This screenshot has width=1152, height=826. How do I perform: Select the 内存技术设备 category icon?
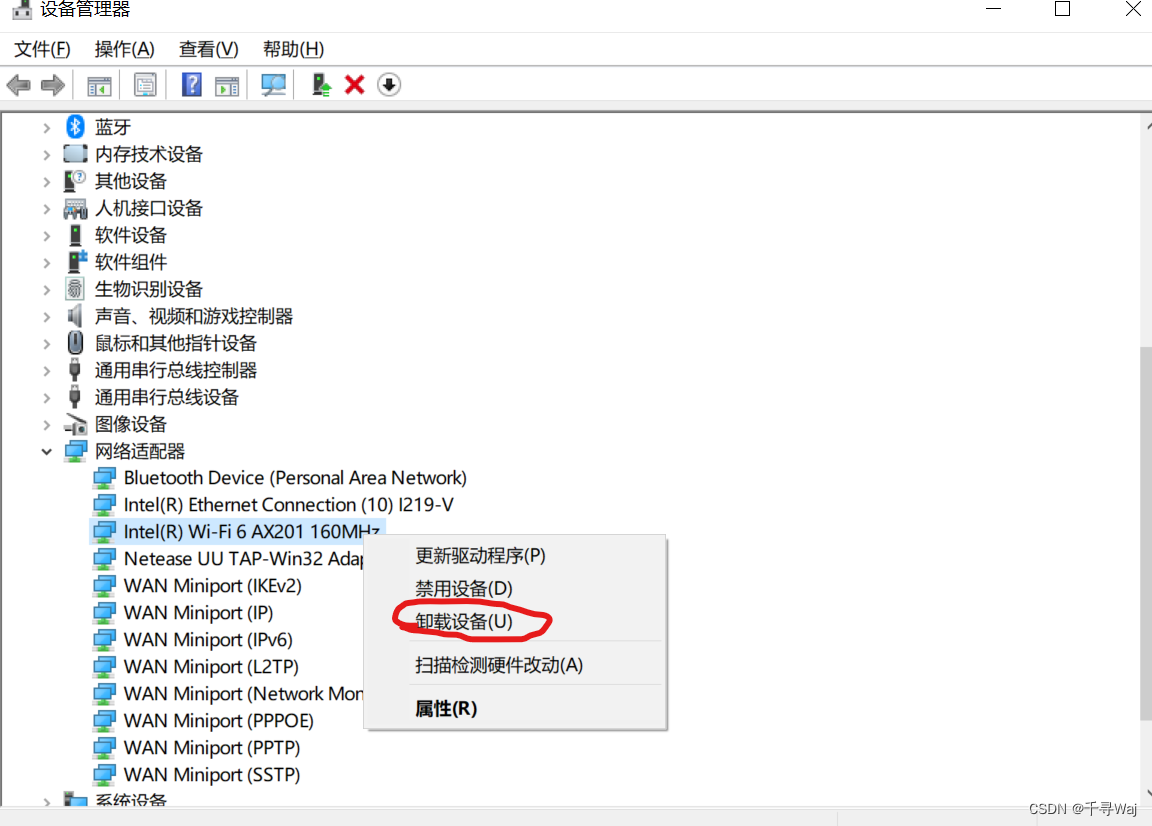(75, 154)
